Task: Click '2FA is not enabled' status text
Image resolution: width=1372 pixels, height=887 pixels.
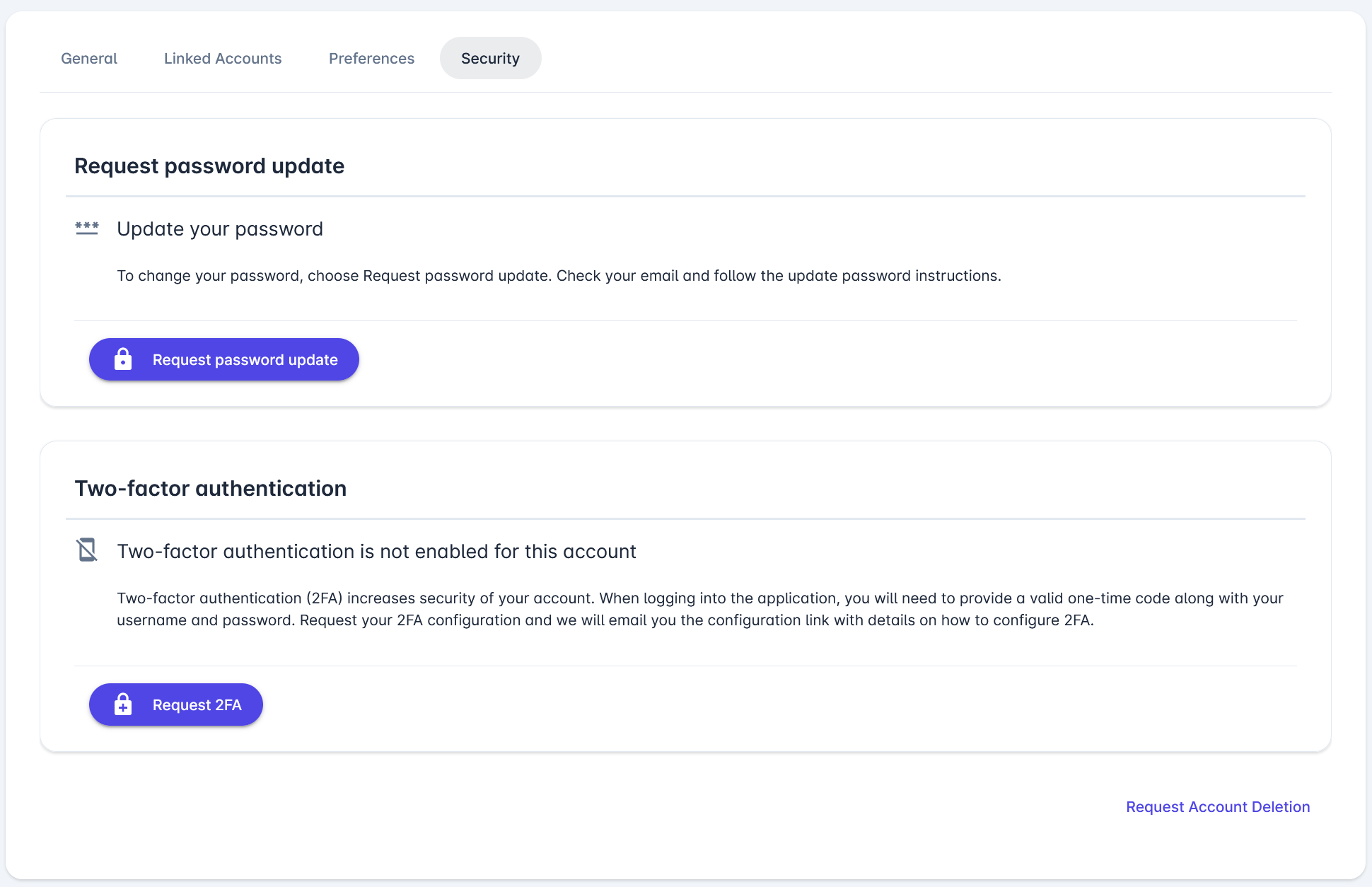Action: tap(376, 552)
